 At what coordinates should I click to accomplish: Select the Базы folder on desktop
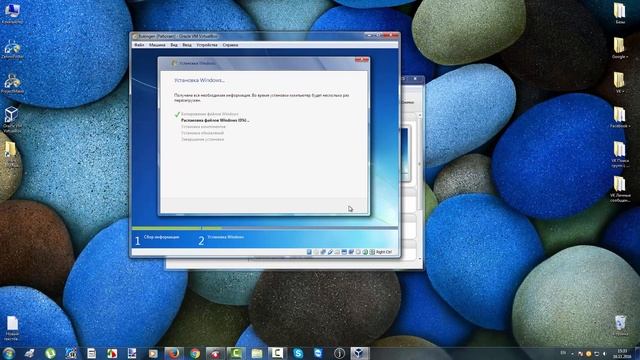[x=620, y=13]
